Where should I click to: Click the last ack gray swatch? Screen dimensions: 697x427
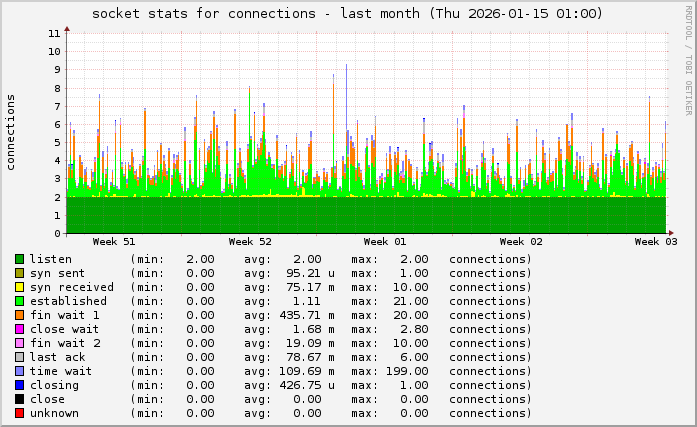click(19, 357)
